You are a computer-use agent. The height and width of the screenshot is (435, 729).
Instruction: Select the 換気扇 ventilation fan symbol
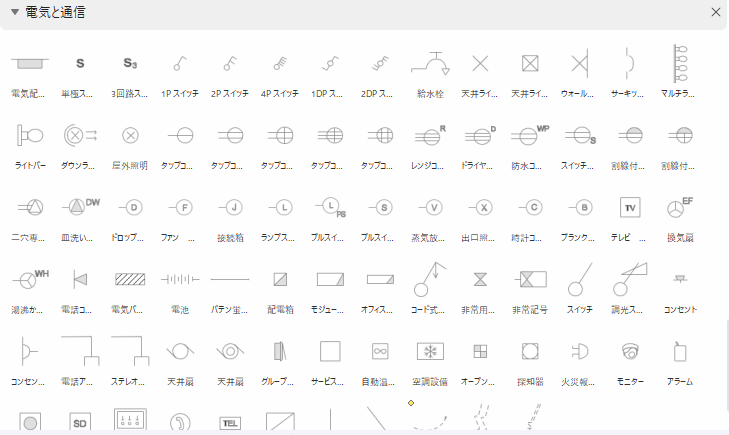pyautogui.click(x=680, y=208)
